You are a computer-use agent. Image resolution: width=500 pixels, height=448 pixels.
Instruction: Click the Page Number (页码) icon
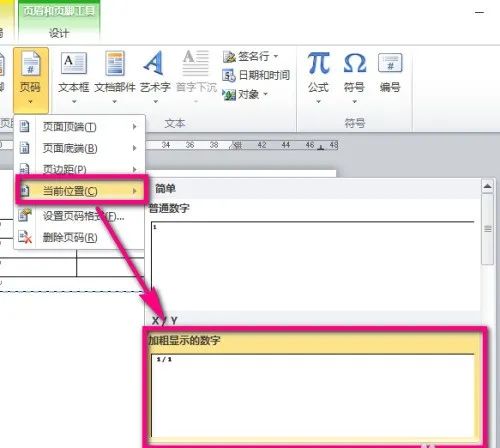[30, 63]
